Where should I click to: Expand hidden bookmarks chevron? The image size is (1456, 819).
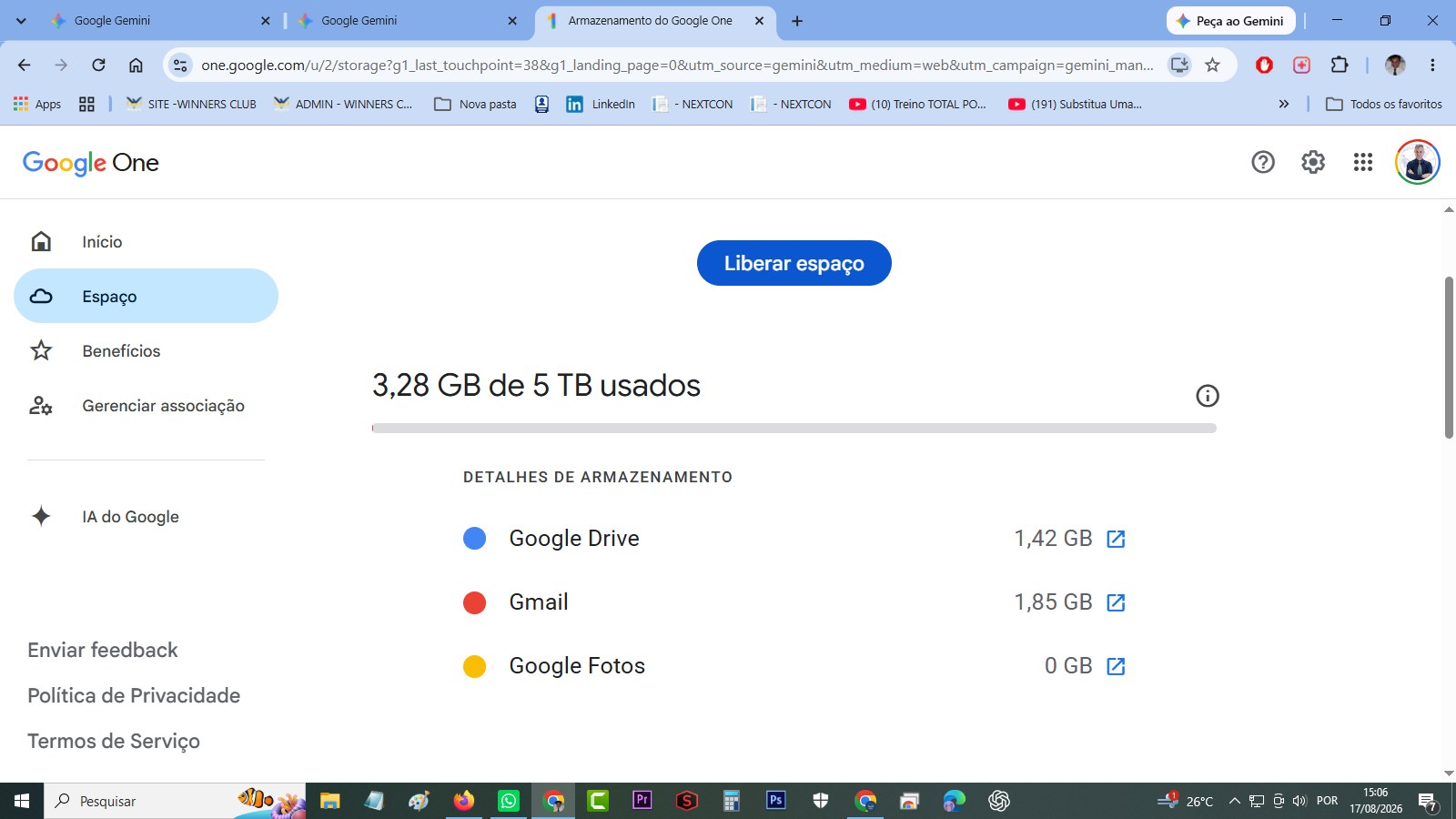click(1284, 104)
